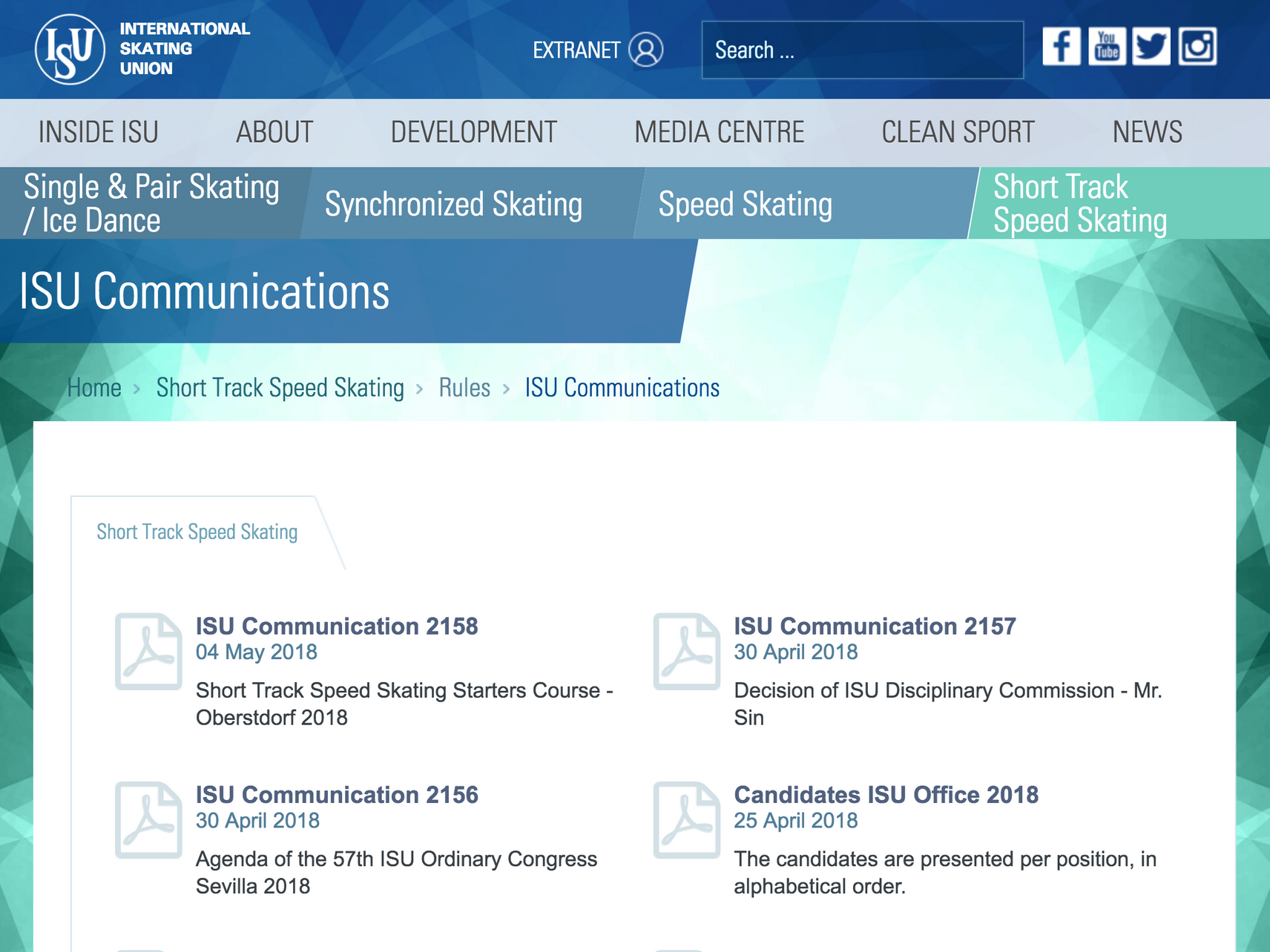Image resolution: width=1270 pixels, height=952 pixels.
Task: Select Single & Pair Skating / Ice Dance tab
Action: [151, 203]
